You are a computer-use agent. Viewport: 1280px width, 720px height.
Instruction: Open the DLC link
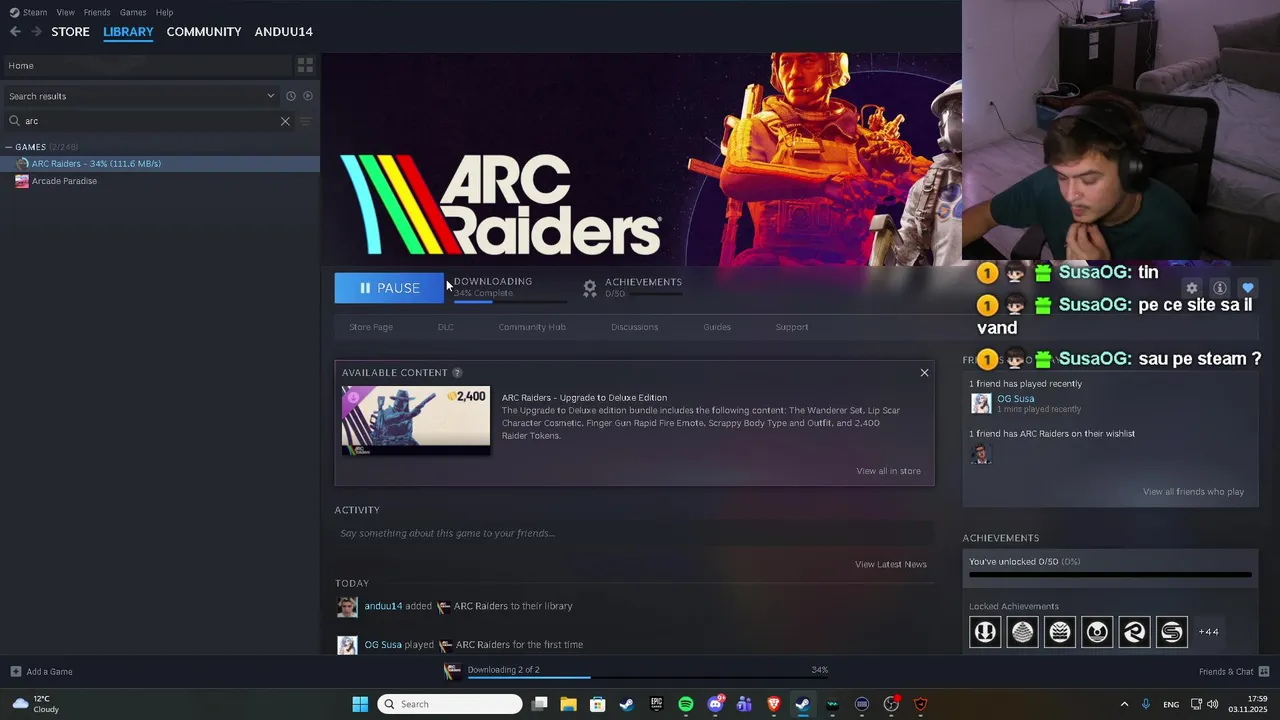click(x=445, y=327)
